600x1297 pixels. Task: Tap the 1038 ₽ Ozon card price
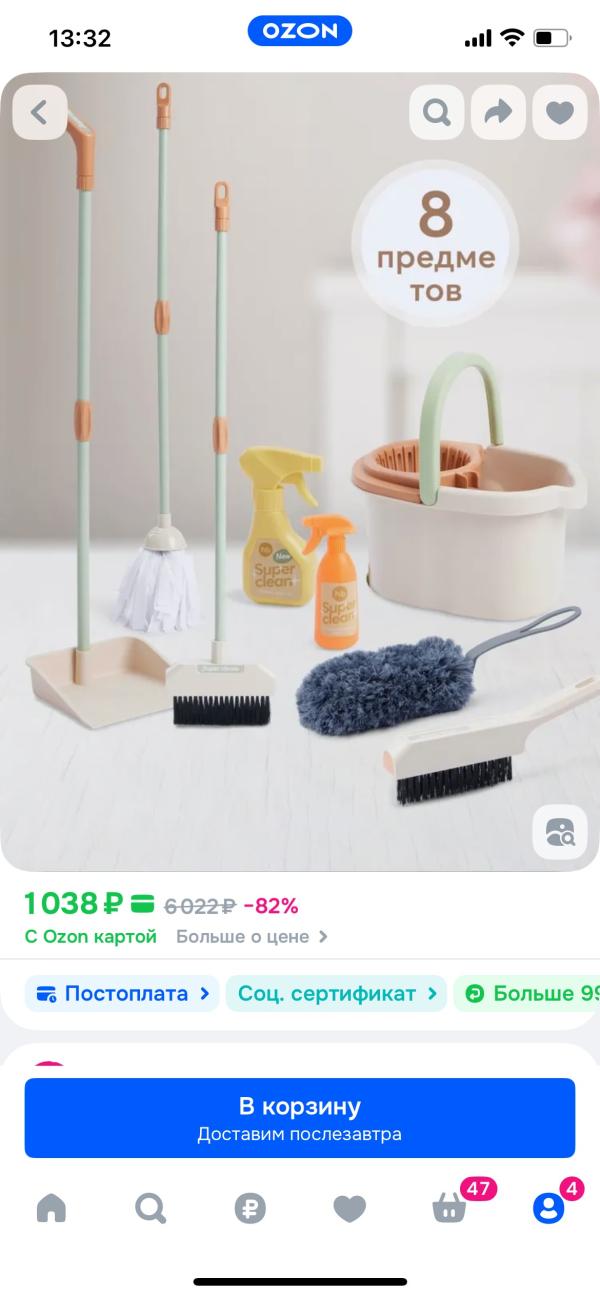[89, 905]
